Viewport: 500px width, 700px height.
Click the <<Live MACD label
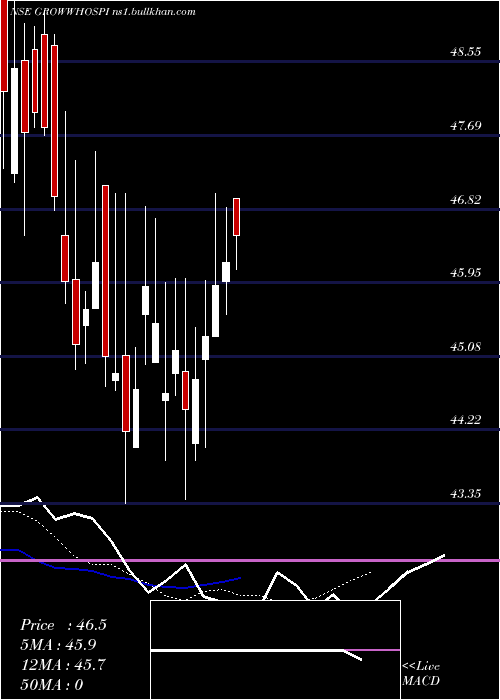click(421, 674)
